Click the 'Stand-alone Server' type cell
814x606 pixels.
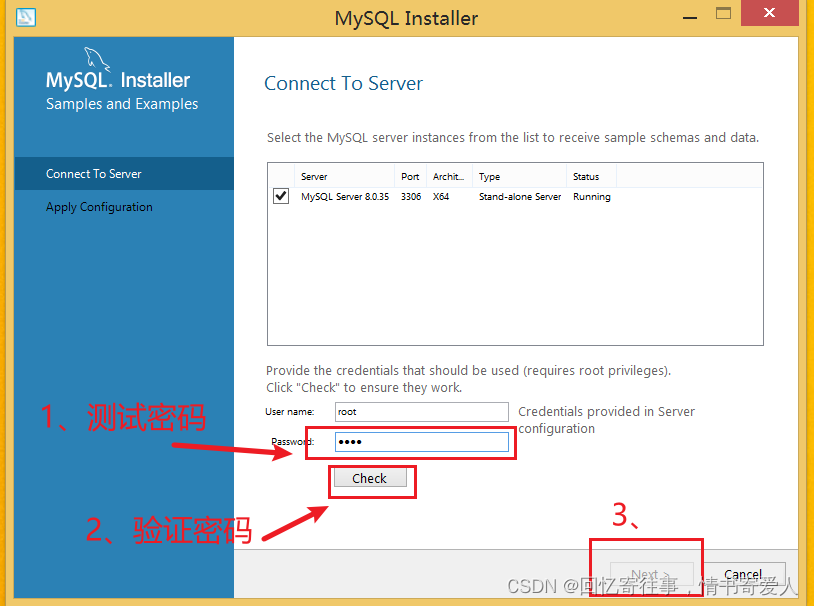pos(520,197)
